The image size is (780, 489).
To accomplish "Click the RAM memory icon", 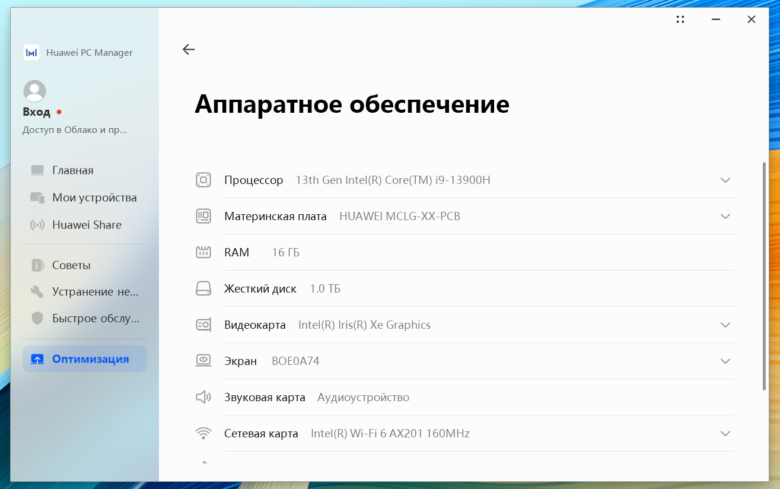I will pos(203,252).
